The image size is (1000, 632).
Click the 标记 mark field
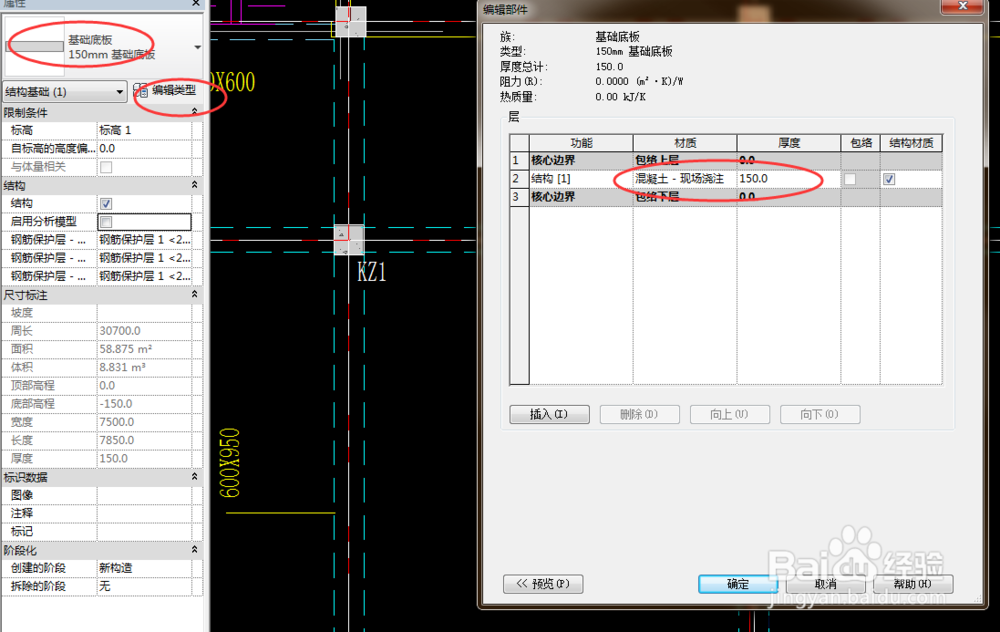click(x=144, y=531)
